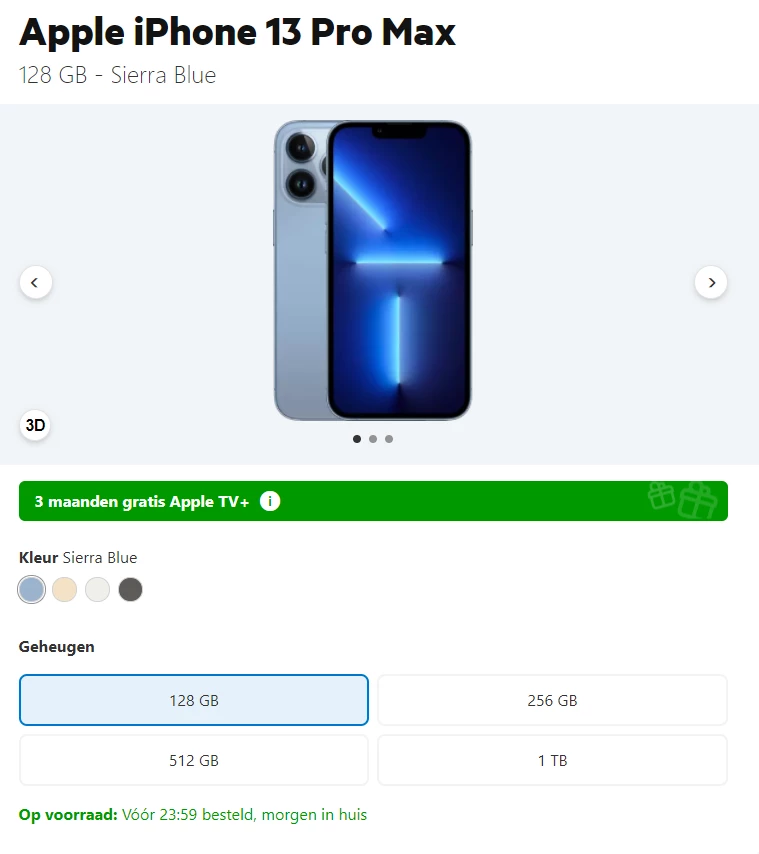This screenshot has width=759, height=854.
Task: Pick the 512 GB storage option
Action: click(194, 760)
